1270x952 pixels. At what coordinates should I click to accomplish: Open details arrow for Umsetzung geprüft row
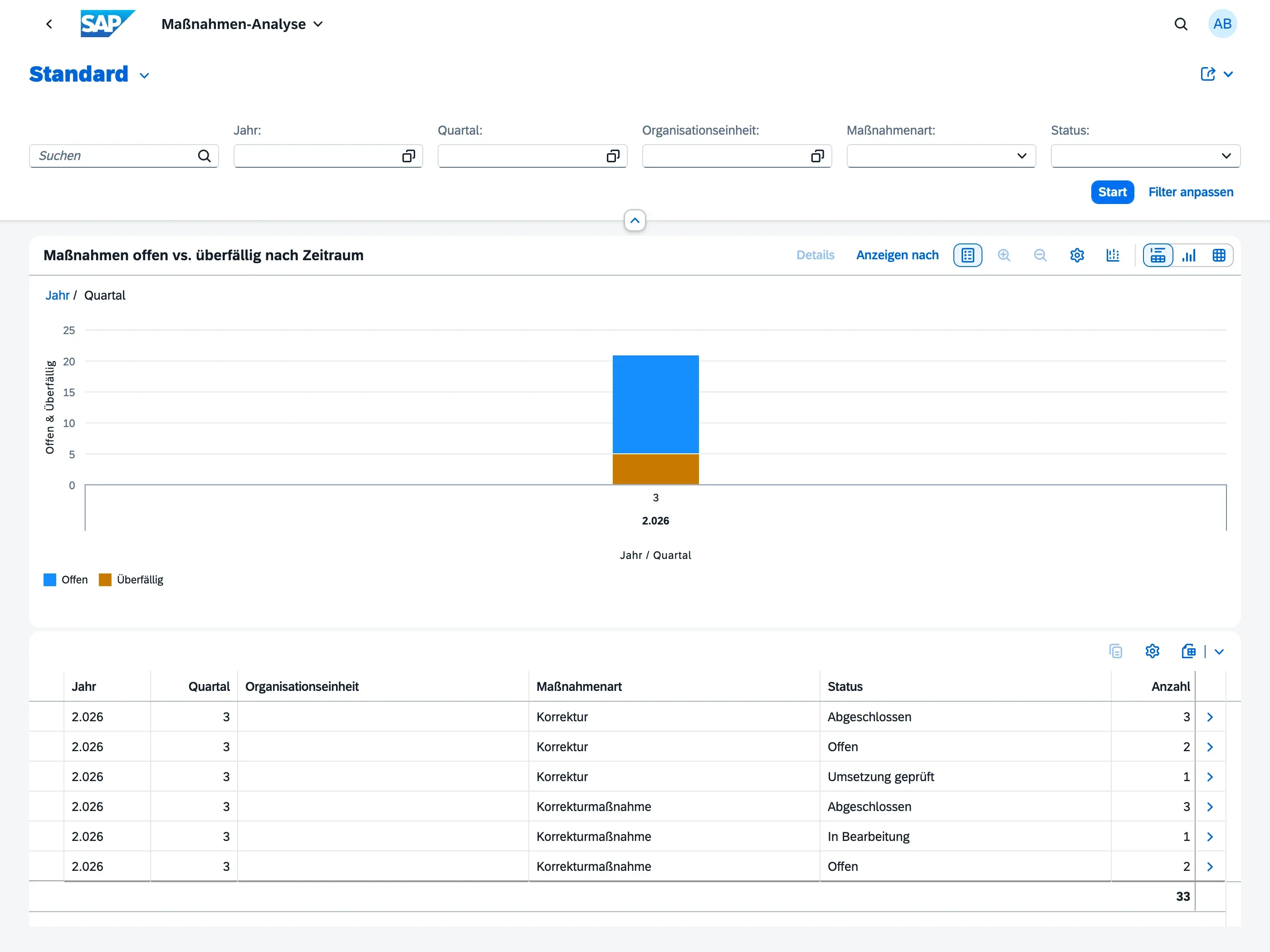click(1210, 777)
